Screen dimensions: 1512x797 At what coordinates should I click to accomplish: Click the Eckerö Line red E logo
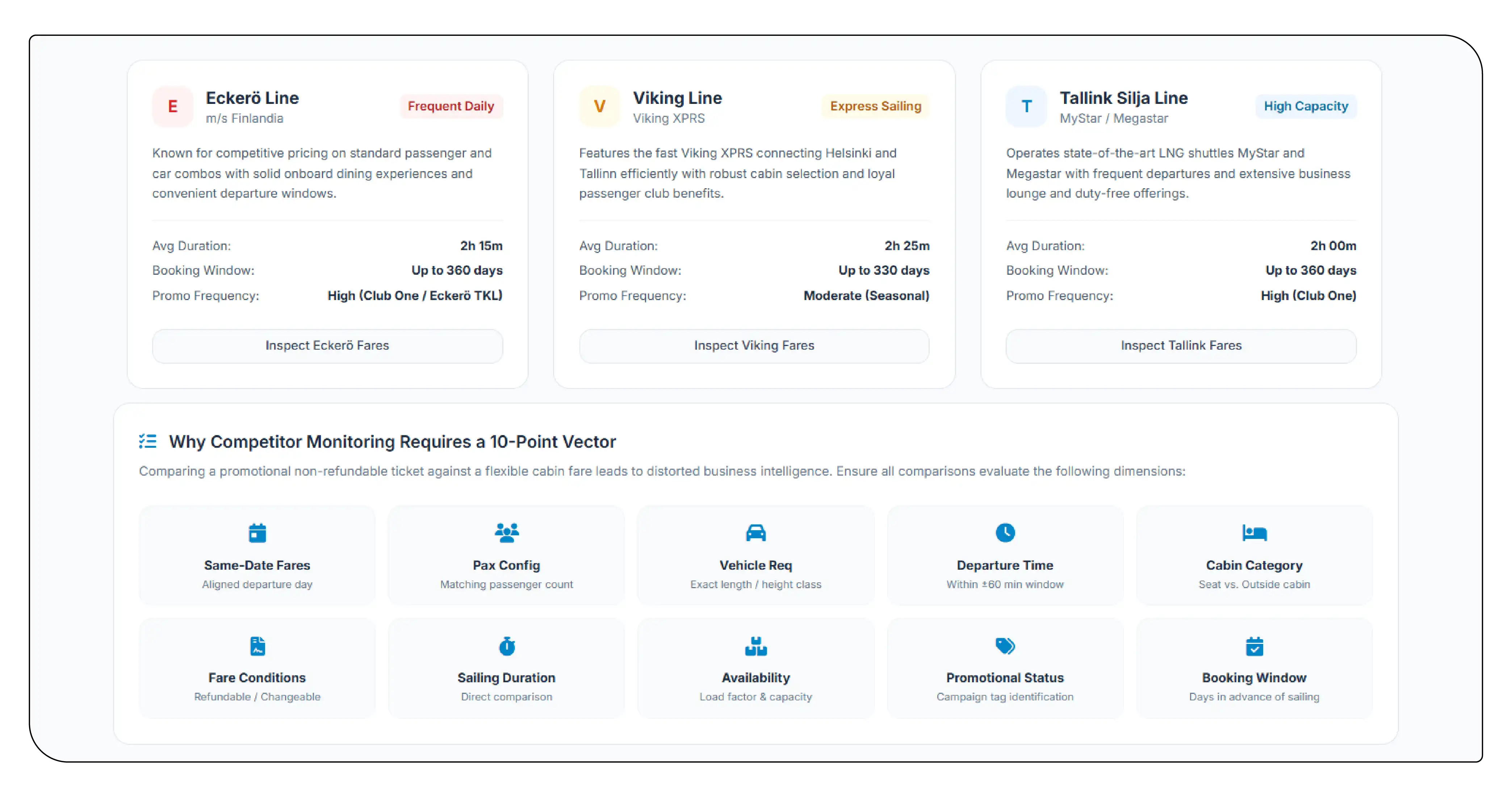tap(172, 106)
